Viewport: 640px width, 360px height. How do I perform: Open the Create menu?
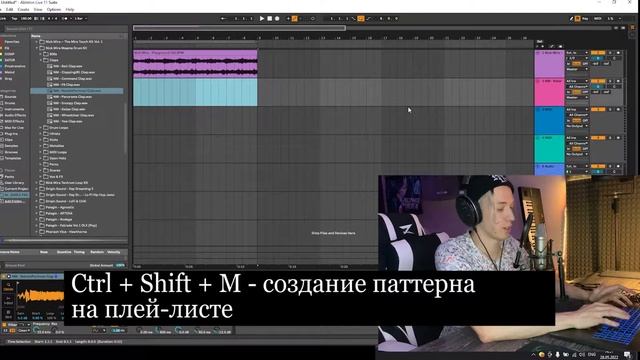click(23, 9)
